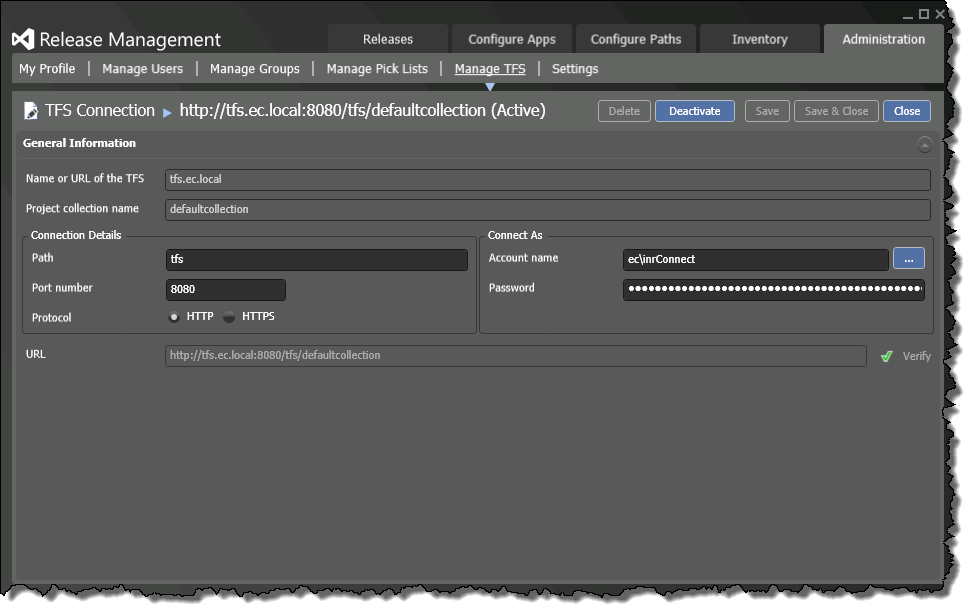Click the Path text field
The height and width of the screenshot is (615, 975).
316,260
